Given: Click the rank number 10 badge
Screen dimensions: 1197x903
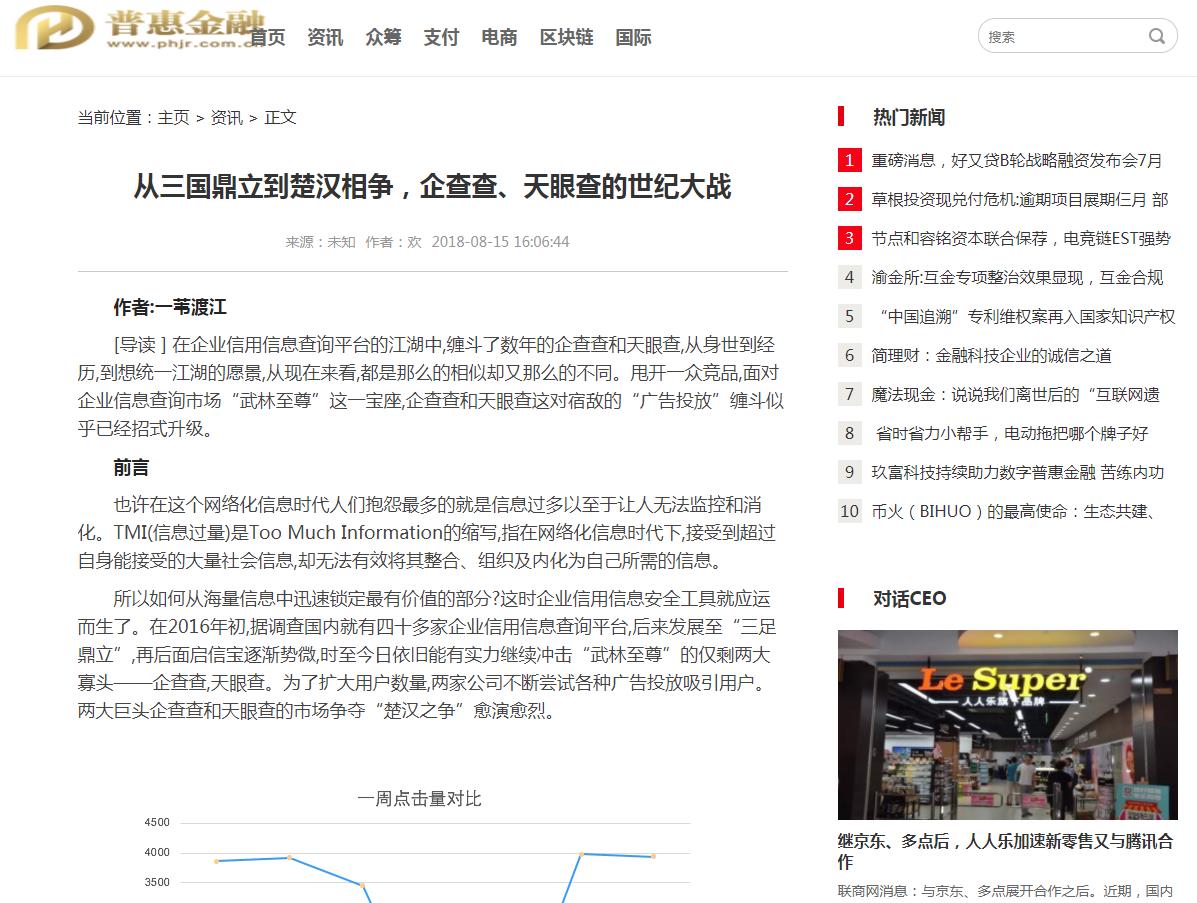Looking at the screenshot, I should (849, 511).
